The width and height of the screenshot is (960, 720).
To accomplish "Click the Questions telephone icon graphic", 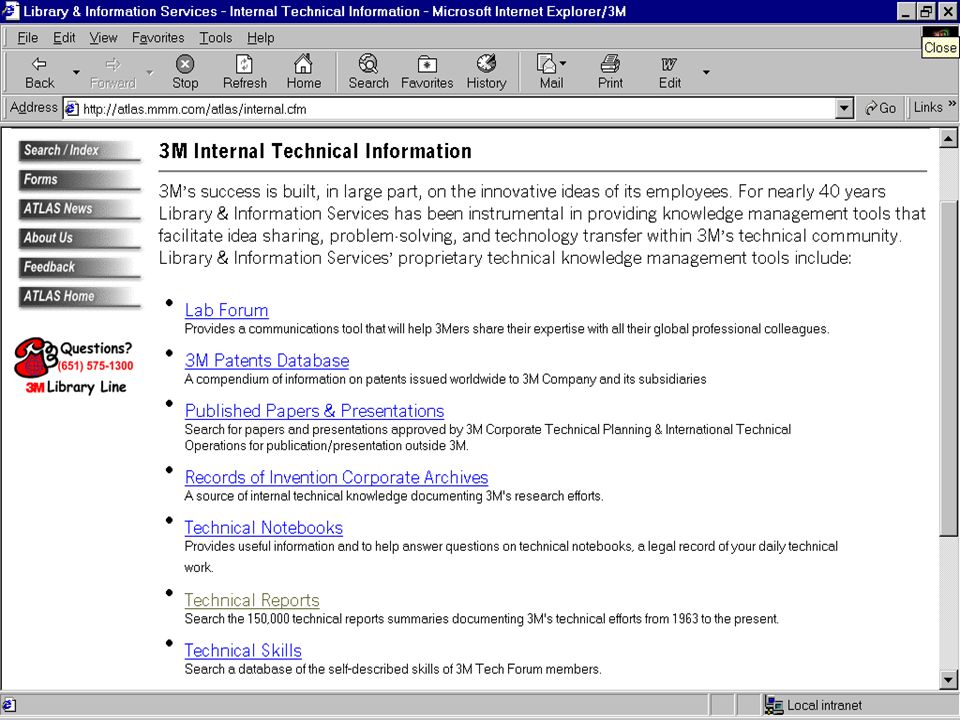I will (x=36, y=358).
